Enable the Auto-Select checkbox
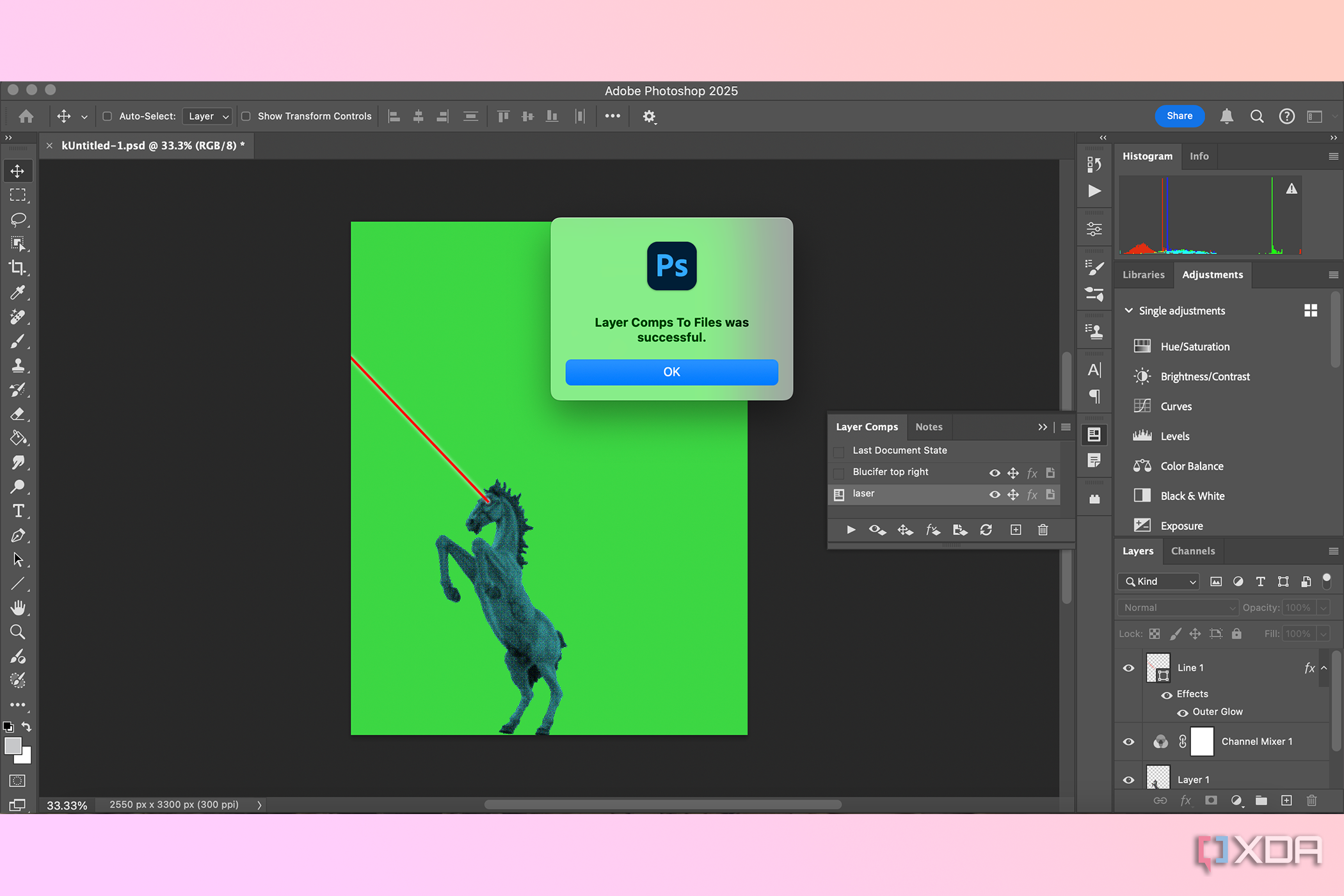 (x=108, y=116)
